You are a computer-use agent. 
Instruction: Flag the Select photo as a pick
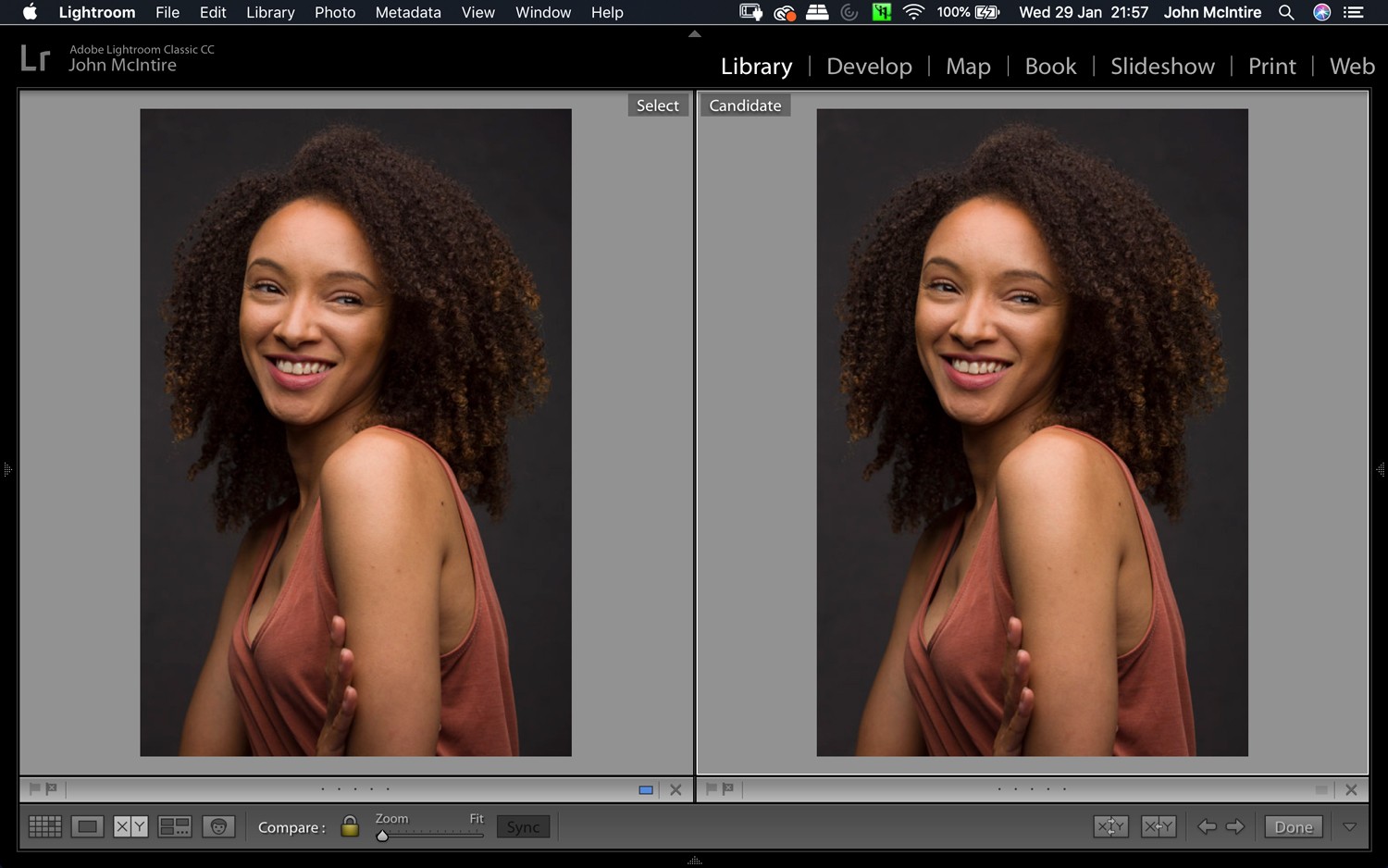(34, 788)
